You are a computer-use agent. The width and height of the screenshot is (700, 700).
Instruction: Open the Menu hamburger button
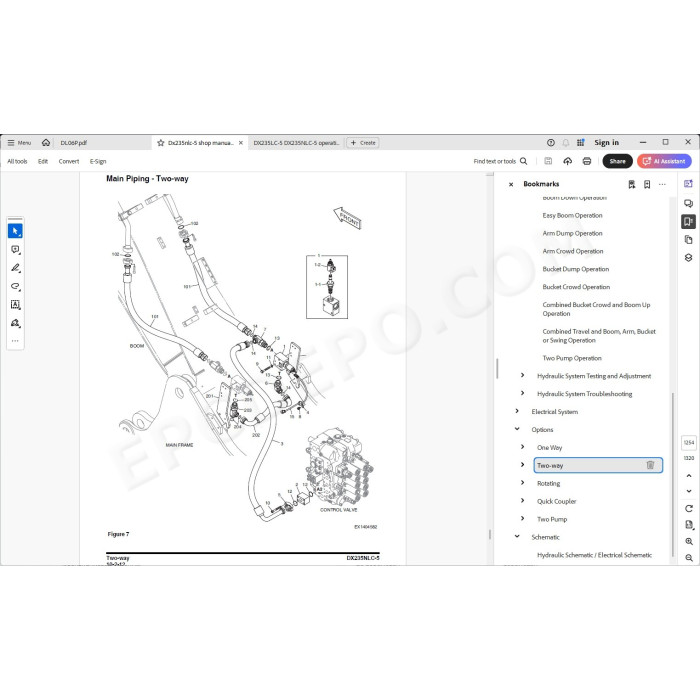[x=19, y=143]
